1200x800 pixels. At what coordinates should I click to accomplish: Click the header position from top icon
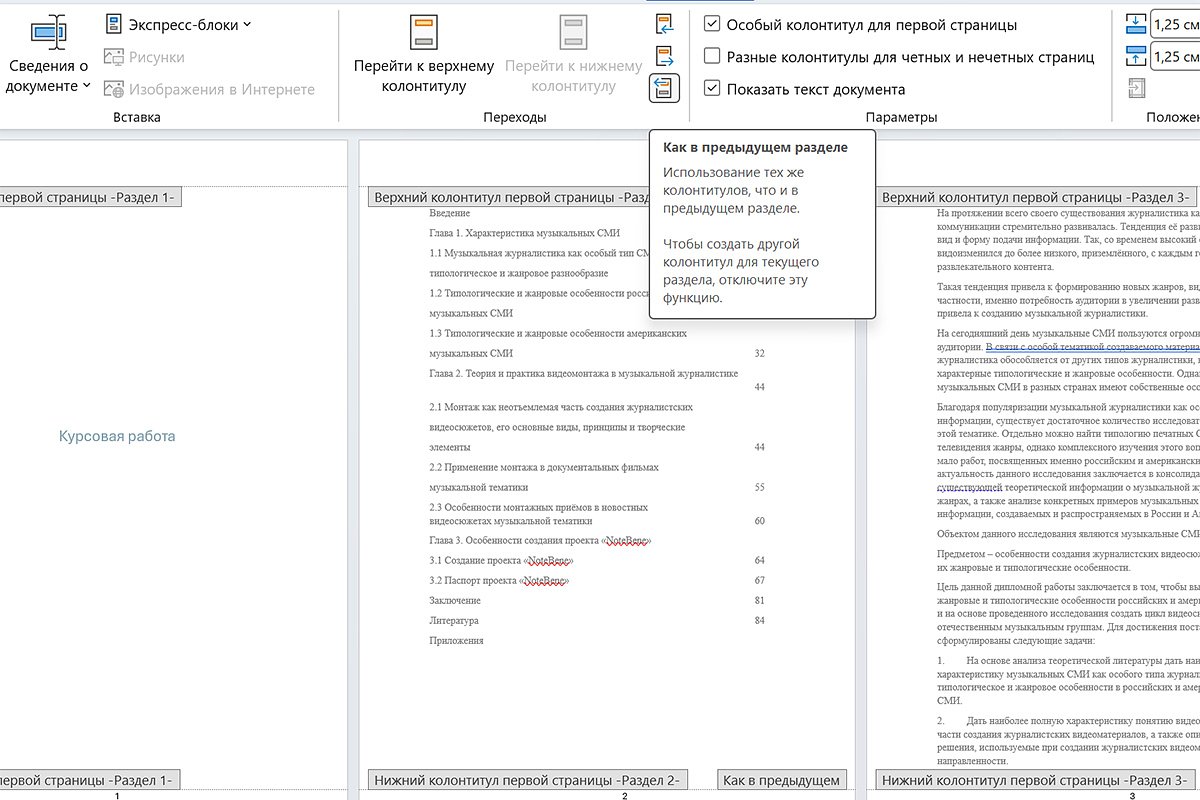tap(1135, 23)
